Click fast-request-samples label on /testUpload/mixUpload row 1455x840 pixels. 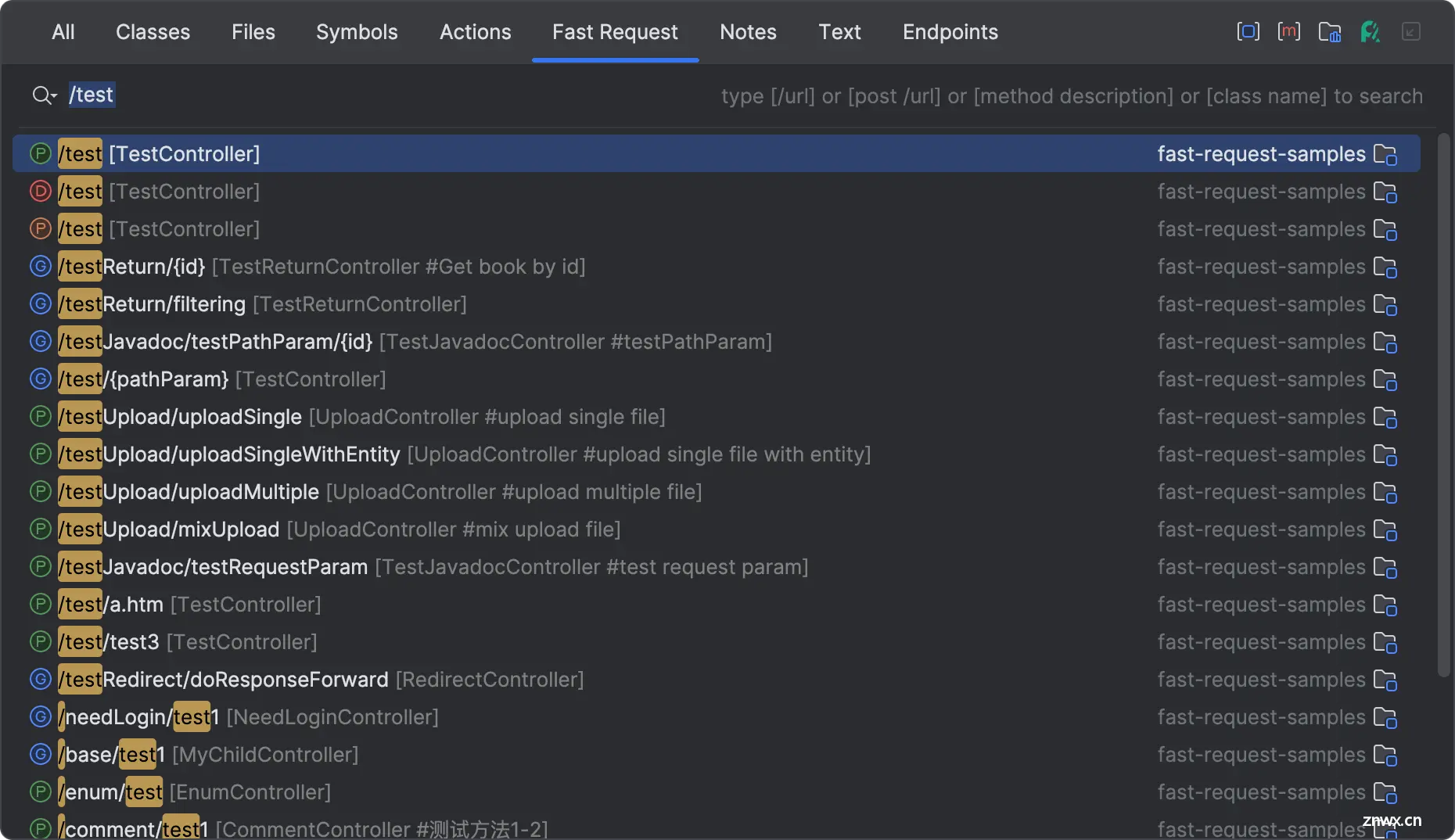click(x=1261, y=529)
